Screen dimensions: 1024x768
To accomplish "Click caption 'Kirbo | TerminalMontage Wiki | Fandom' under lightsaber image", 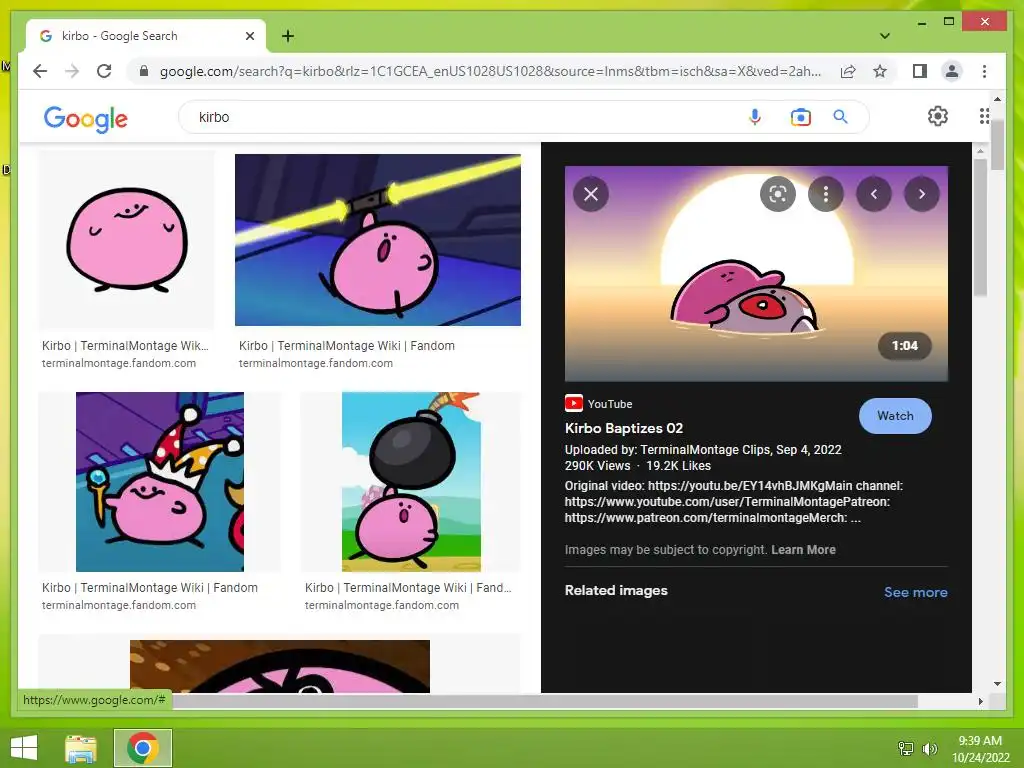I will [x=347, y=345].
